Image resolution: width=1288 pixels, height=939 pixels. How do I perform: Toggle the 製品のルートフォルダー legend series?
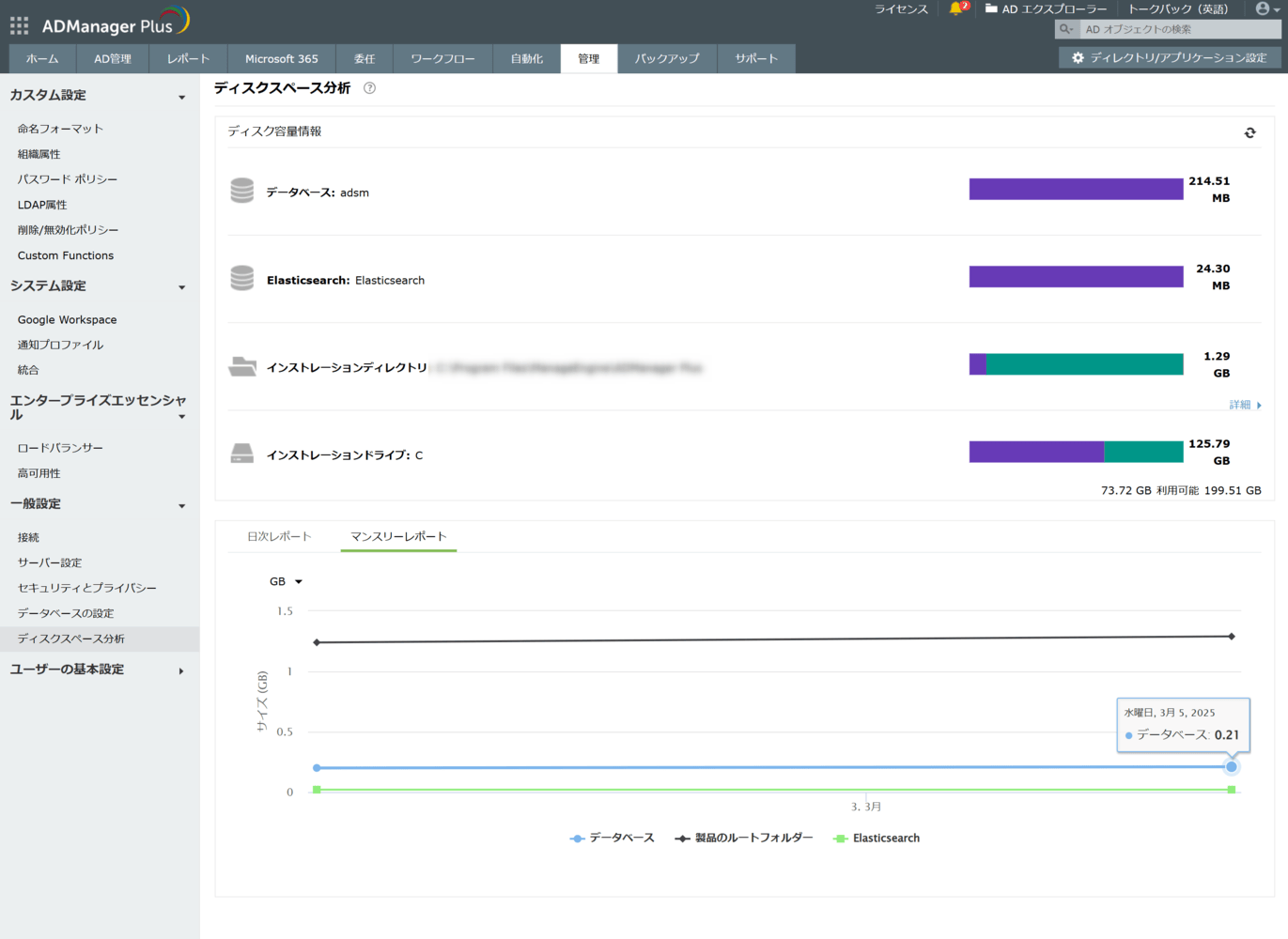coord(744,838)
